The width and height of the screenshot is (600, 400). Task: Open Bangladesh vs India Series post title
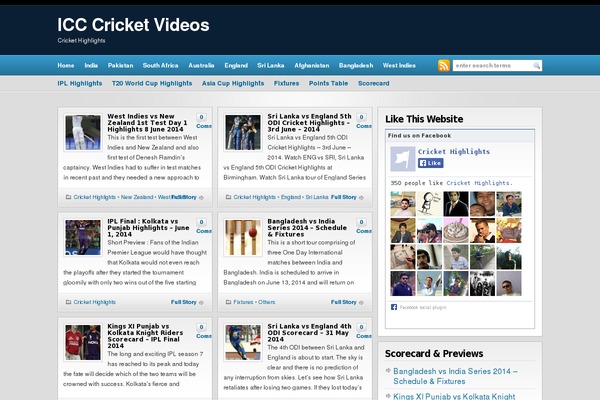tap(307, 227)
